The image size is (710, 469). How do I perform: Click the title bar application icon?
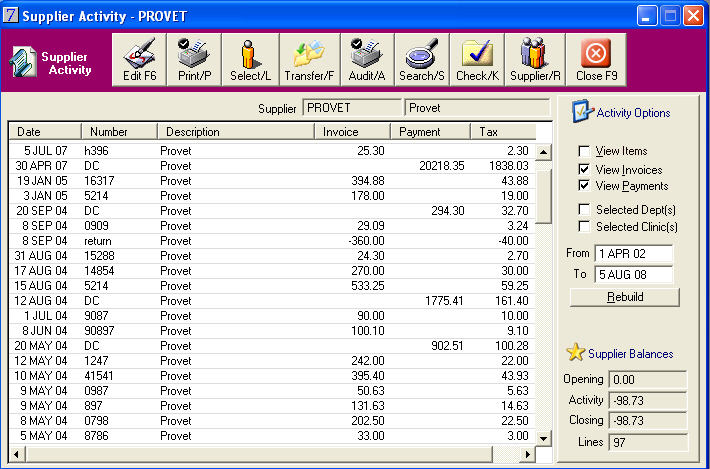(11, 15)
